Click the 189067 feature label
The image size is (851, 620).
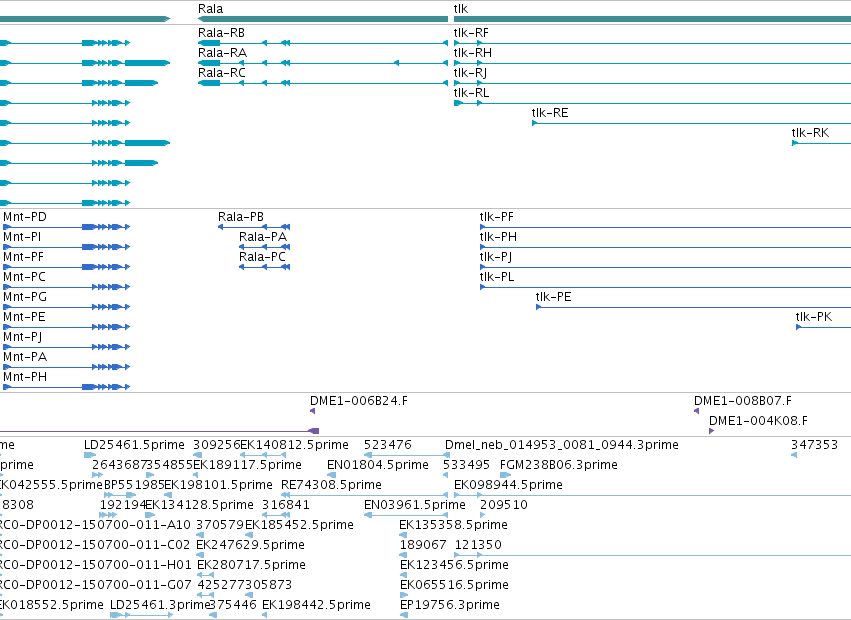[423, 546]
